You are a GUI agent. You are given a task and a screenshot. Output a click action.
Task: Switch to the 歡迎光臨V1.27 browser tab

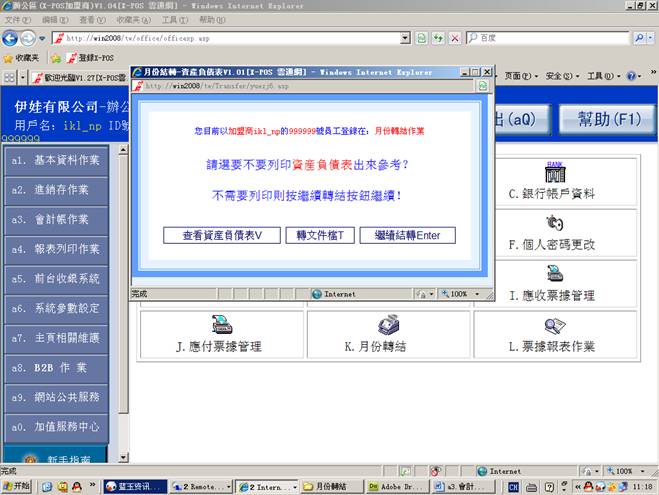coord(80,77)
